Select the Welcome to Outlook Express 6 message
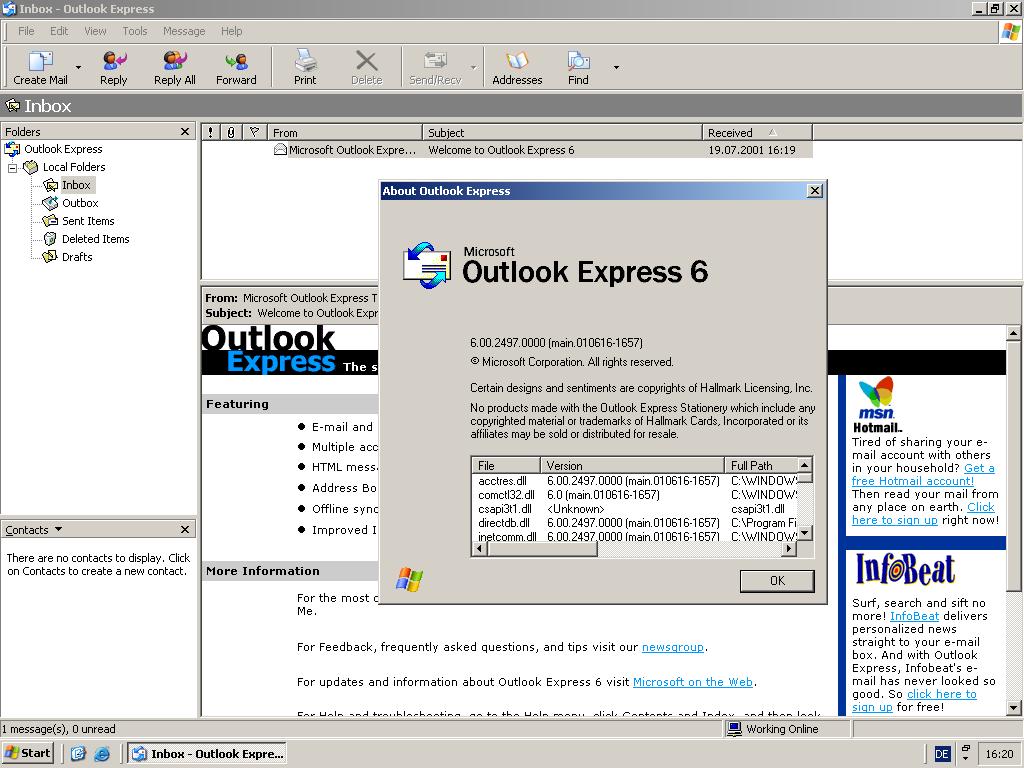 pos(507,150)
